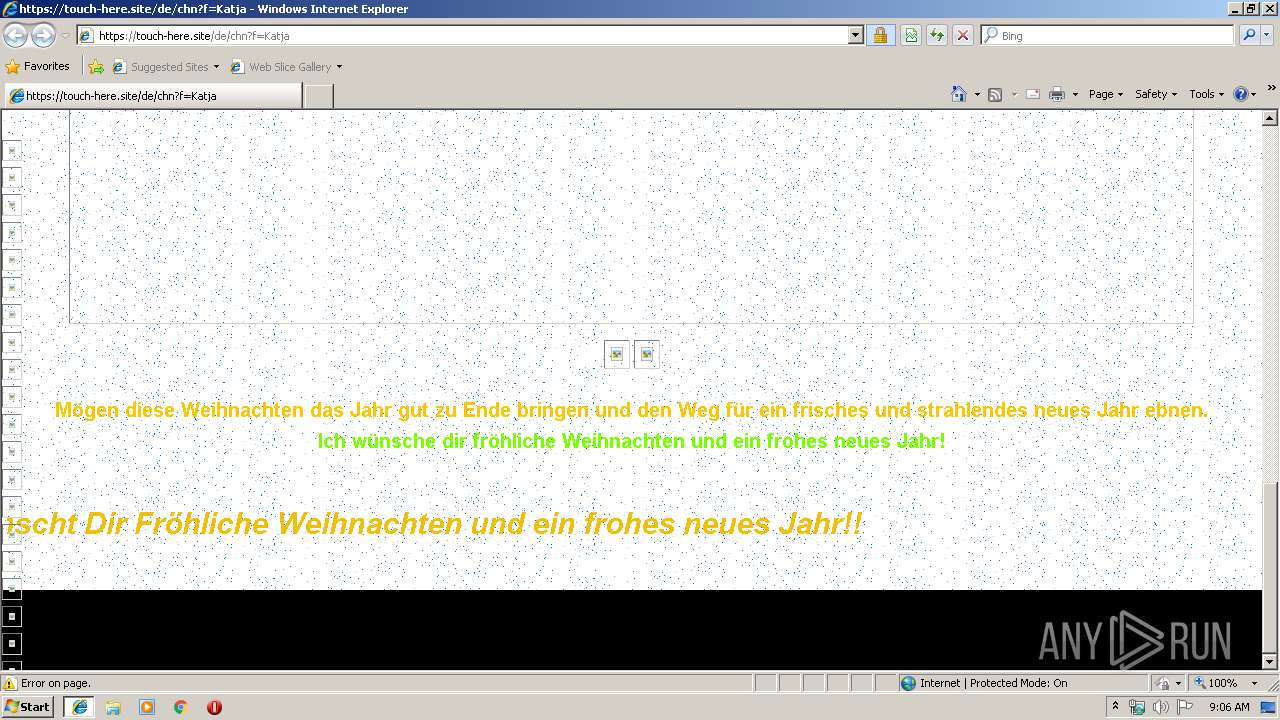Show hidden tray icons arrow

(1116, 706)
